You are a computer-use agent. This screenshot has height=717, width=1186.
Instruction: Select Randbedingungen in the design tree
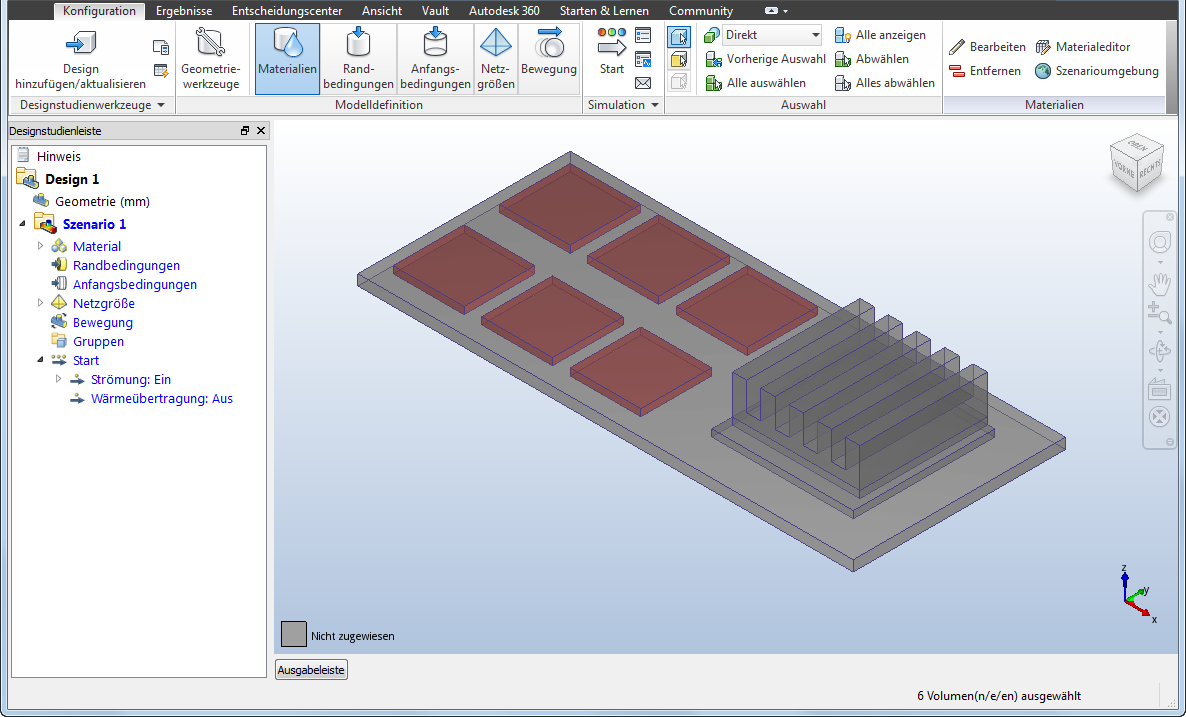(126, 265)
